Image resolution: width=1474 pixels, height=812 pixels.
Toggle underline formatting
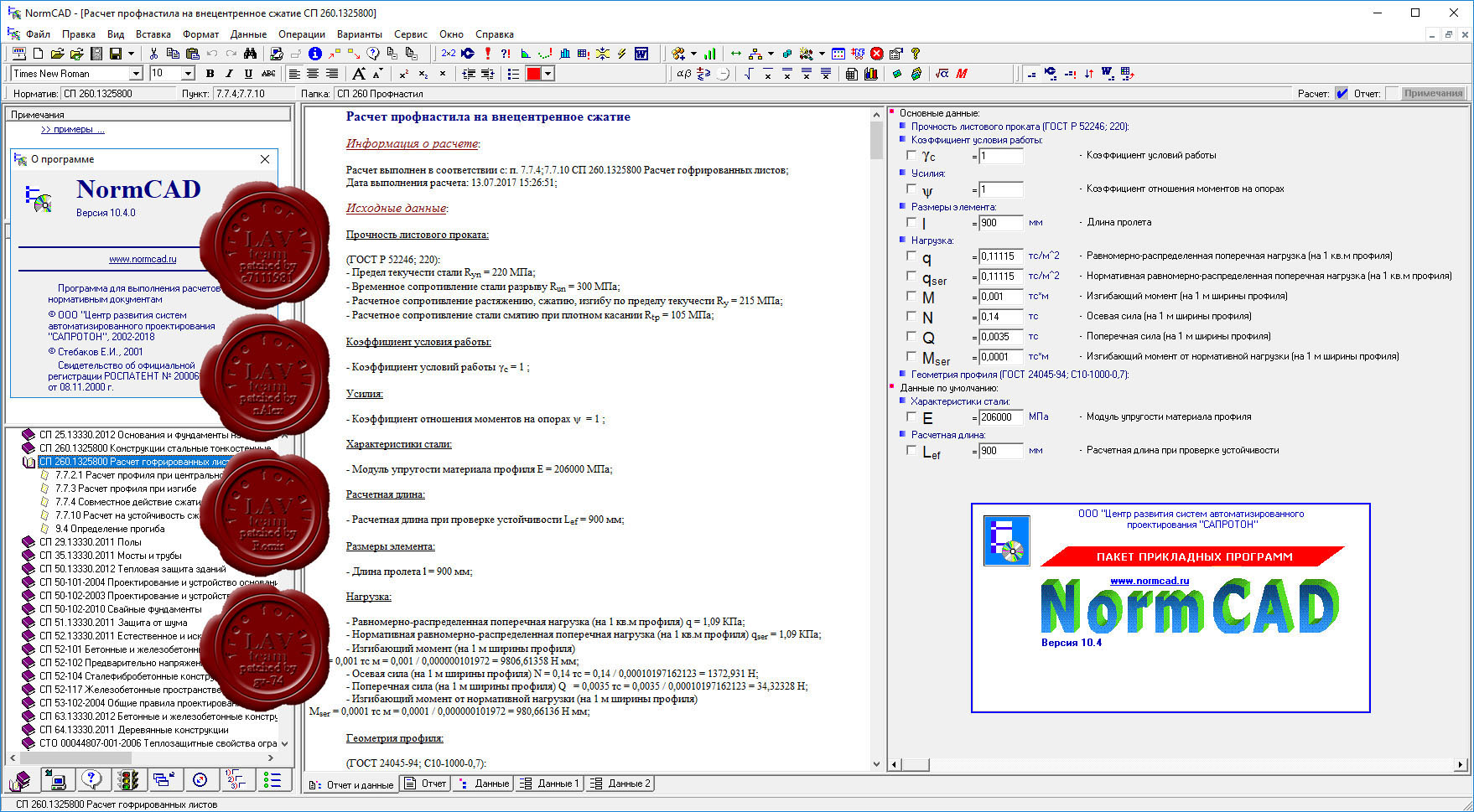[x=248, y=74]
